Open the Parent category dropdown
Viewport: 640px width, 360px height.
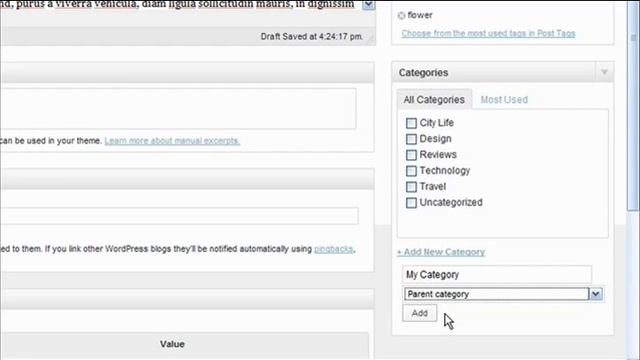click(x=503, y=294)
